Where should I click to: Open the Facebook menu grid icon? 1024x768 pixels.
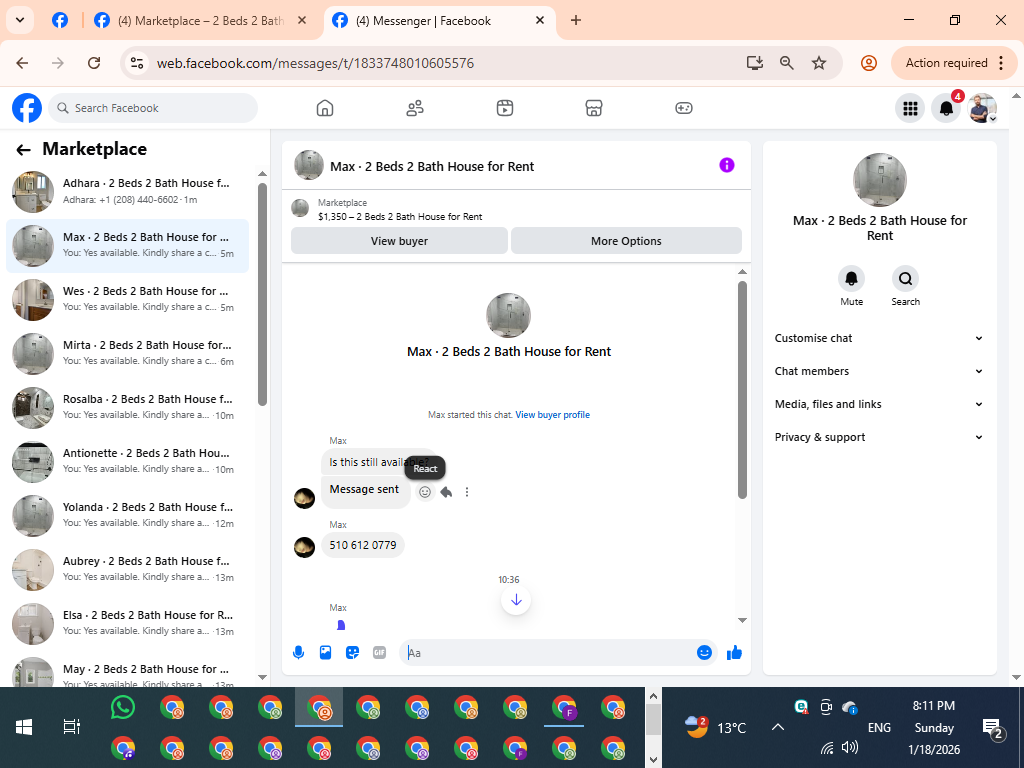click(910, 108)
